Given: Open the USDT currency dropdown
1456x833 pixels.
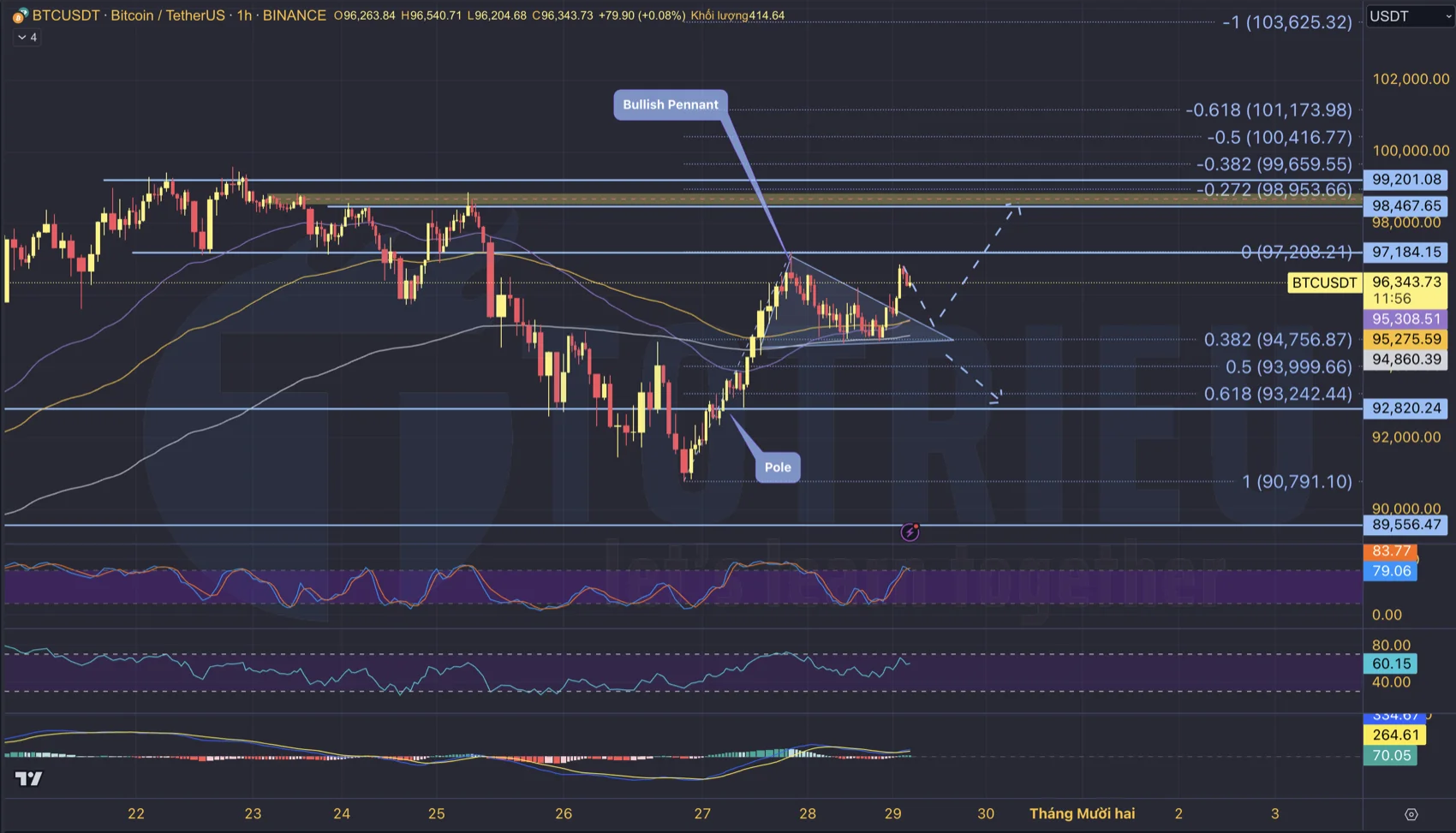Looking at the screenshot, I should [x=1409, y=16].
